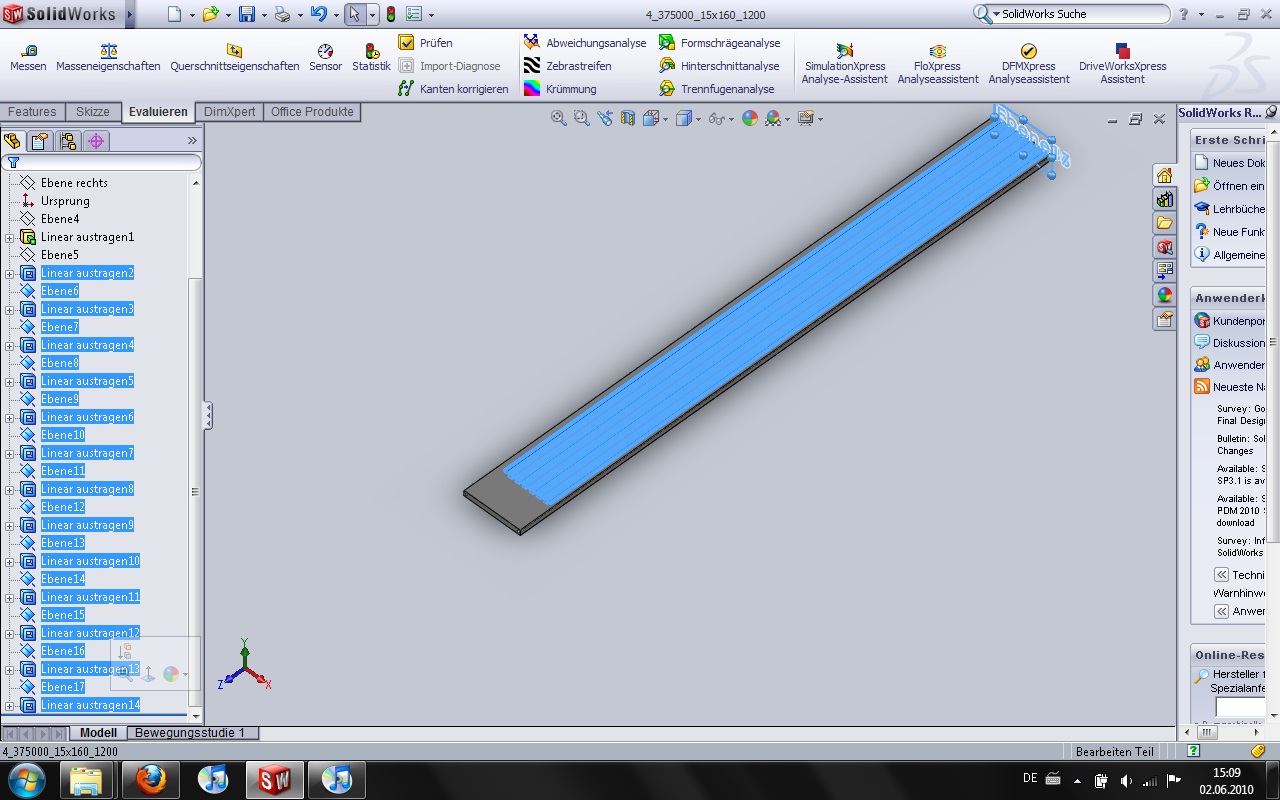1280x800 pixels.
Task: Click the Windows Start button
Action: (25, 779)
